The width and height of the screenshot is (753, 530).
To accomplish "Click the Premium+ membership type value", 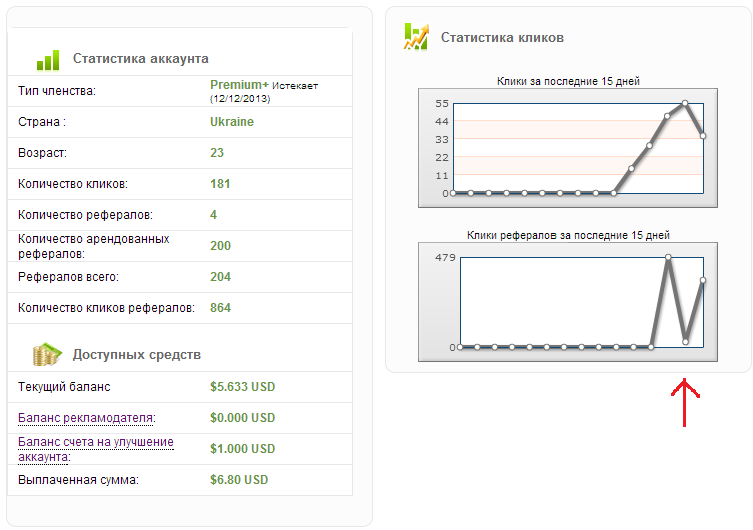I will pos(239,85).
